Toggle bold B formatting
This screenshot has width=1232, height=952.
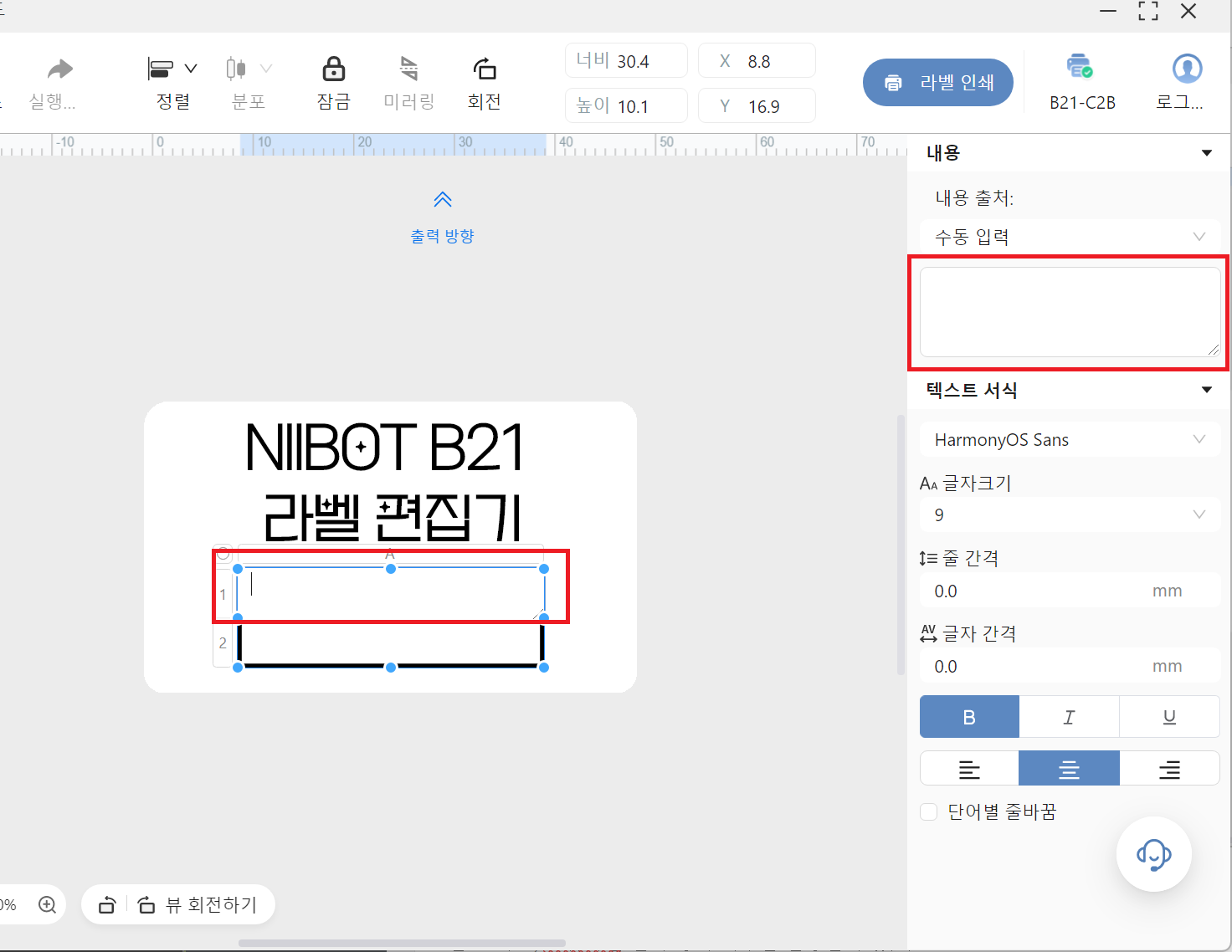[969, 717]
